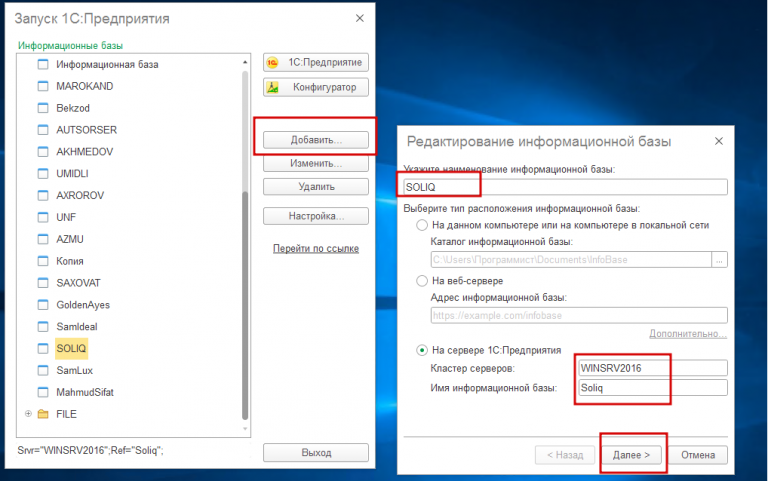Select the AKHMEDOV list entry
The height and width of the screenshot is (481, 768).
(x=85, y=152)
